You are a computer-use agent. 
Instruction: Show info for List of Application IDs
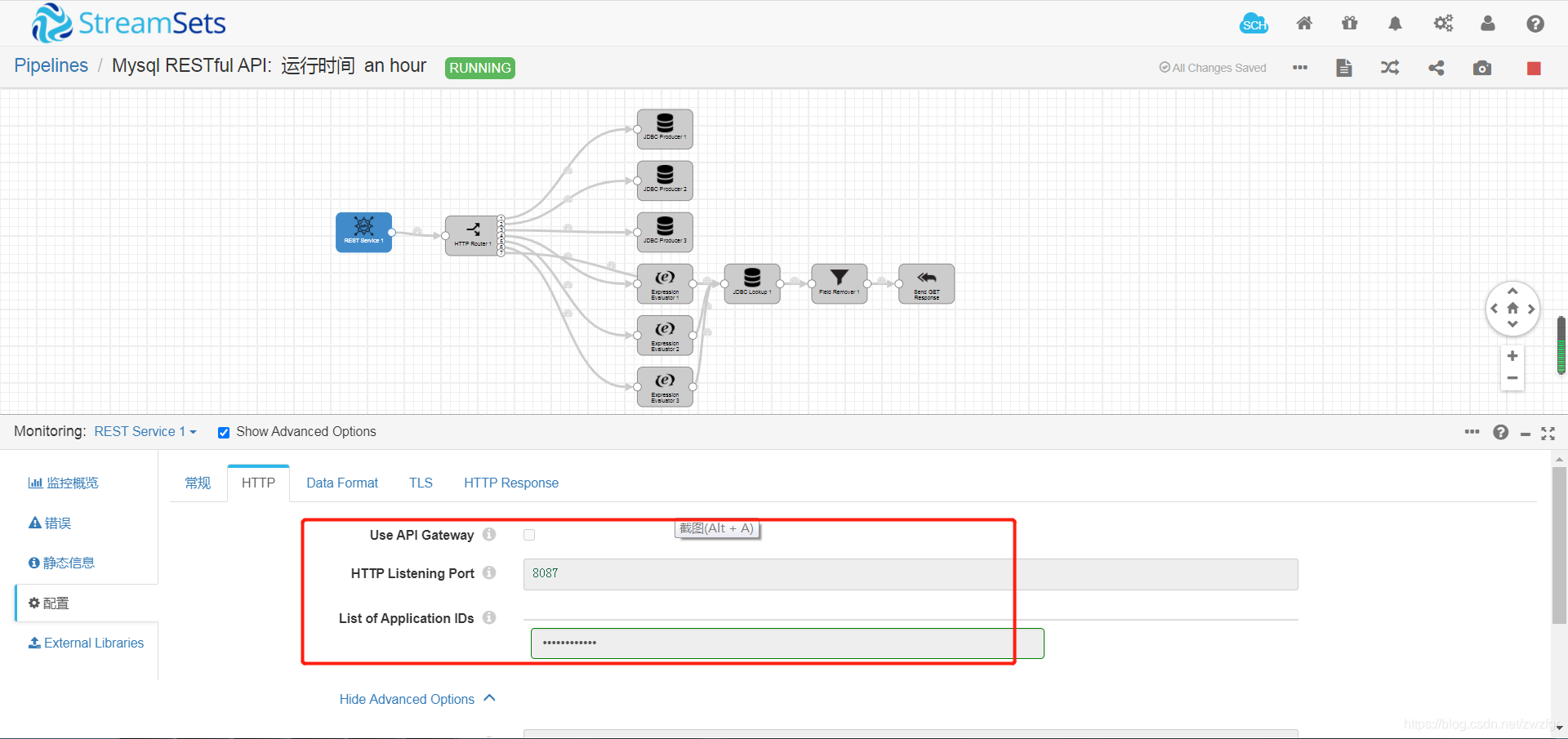[489, 617]
